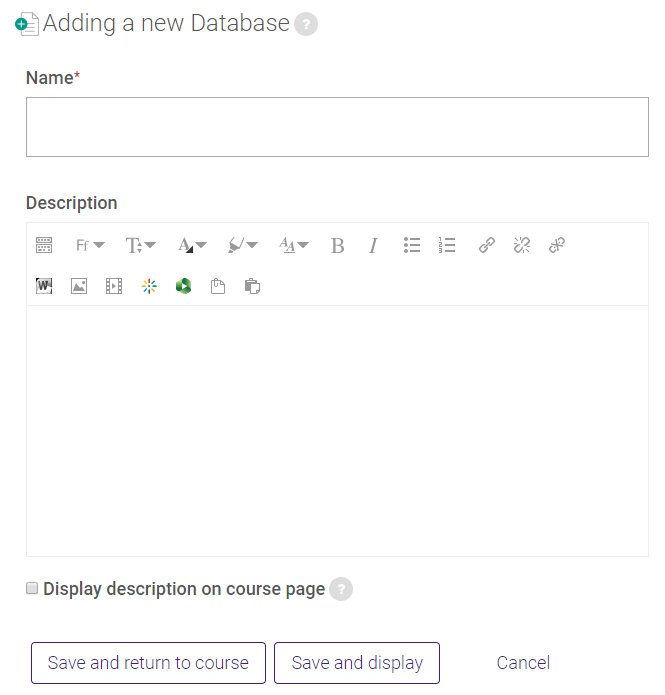Open the font family dropdown
665x695 pixels.
(x=90, y=245)
